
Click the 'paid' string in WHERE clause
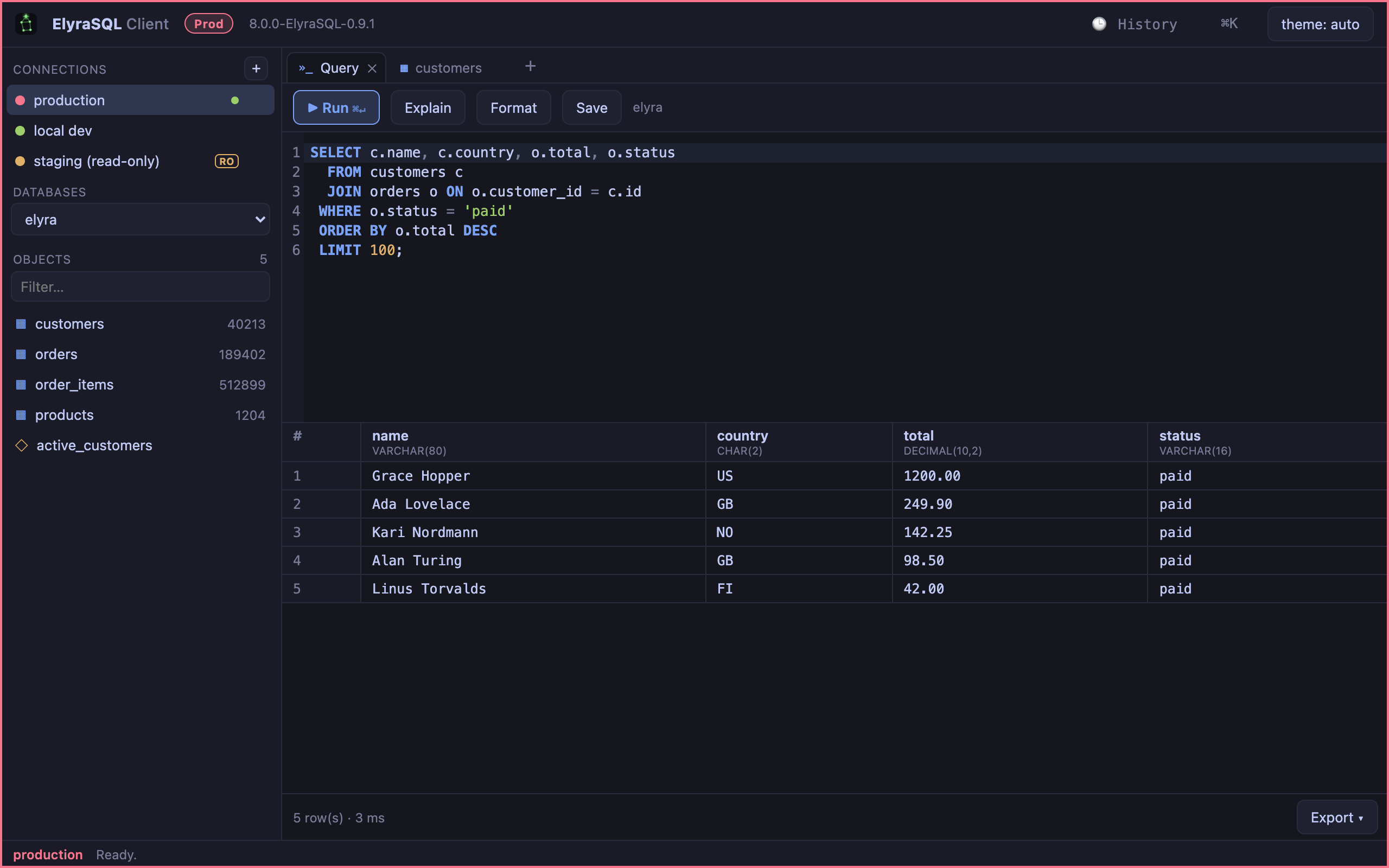coord(488,210)
